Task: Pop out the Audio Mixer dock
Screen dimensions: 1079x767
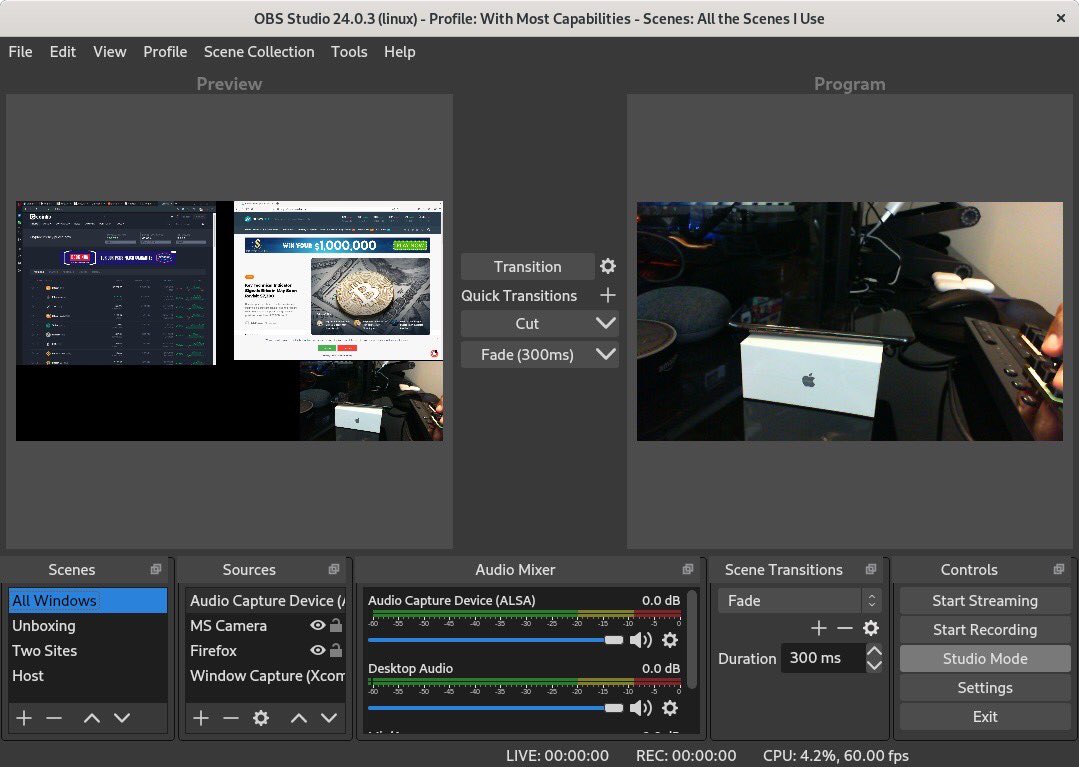Action: coord(687,569)
